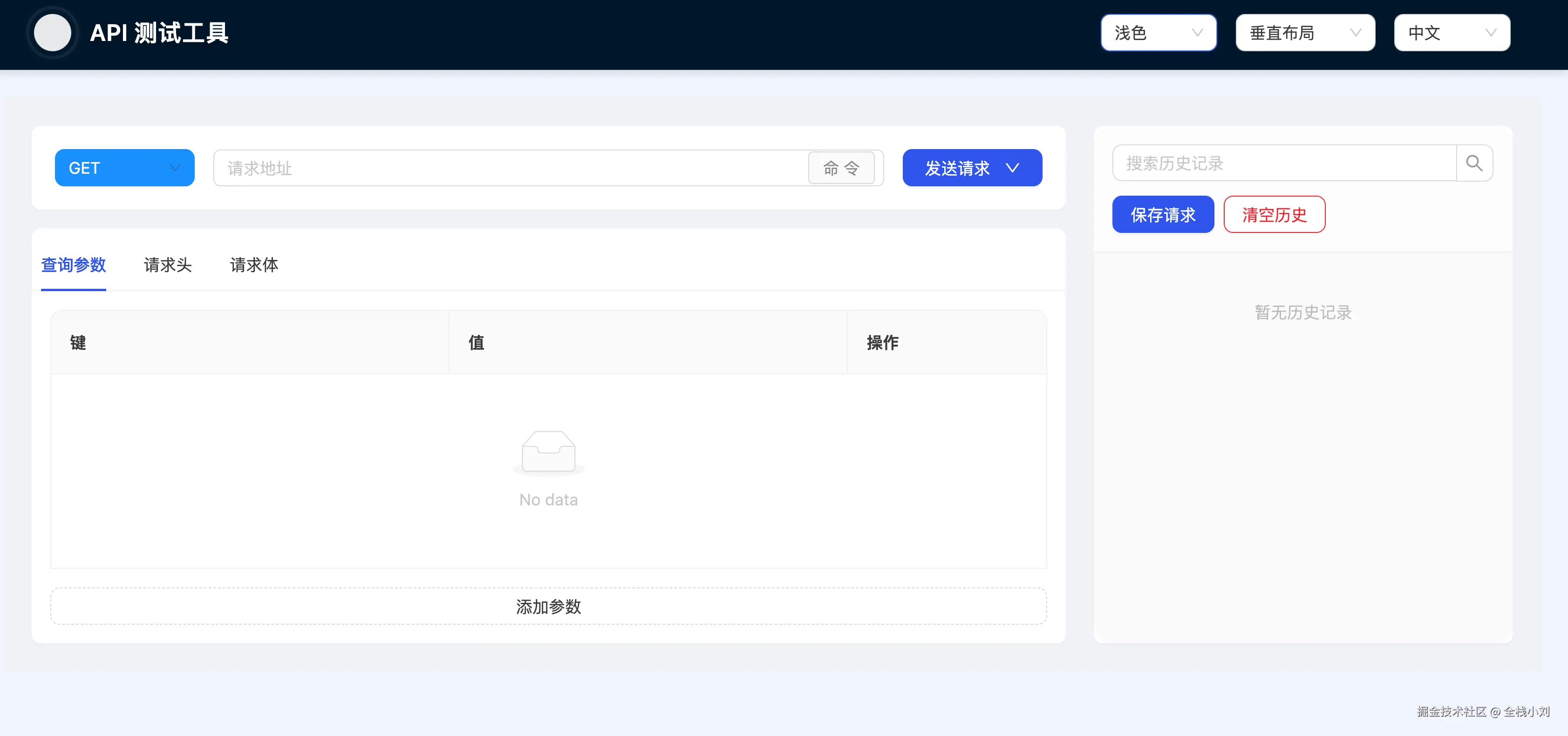Viewport: 1568px width, 736px height.
Task: Click the 命令 addon in address bar
Action: pos(841,168)
